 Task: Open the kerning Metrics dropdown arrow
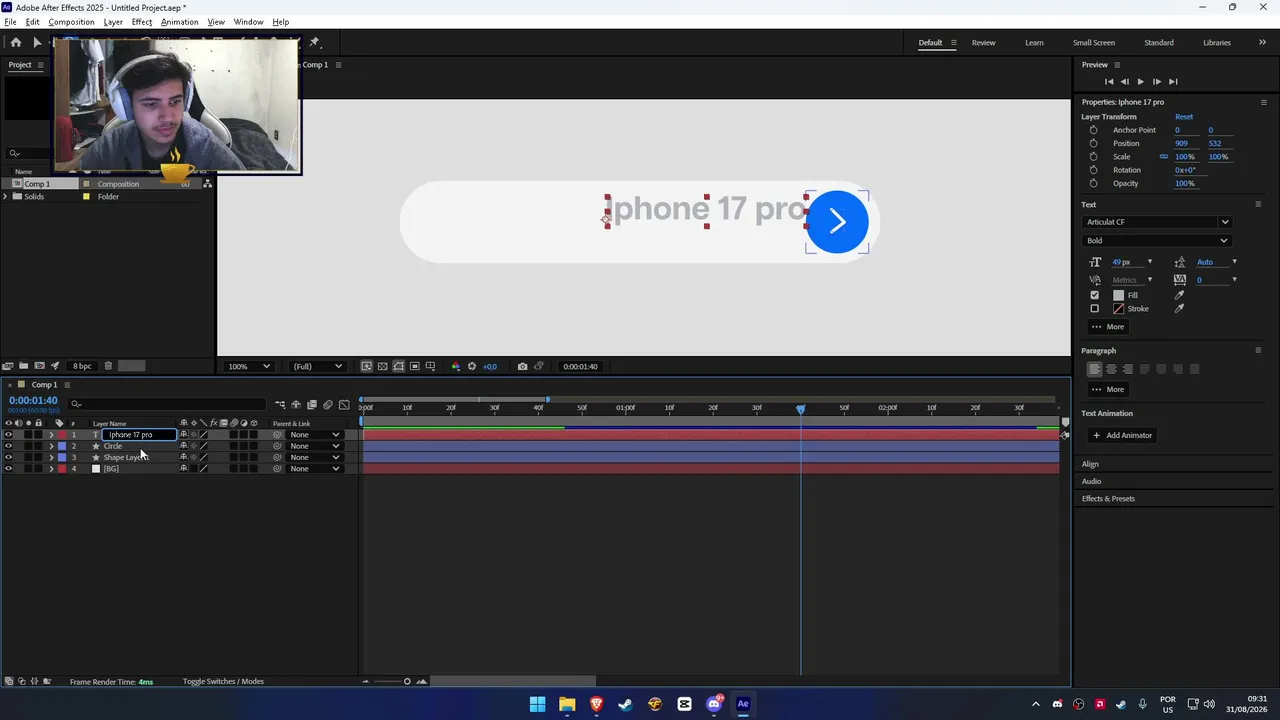(1149, 280)
